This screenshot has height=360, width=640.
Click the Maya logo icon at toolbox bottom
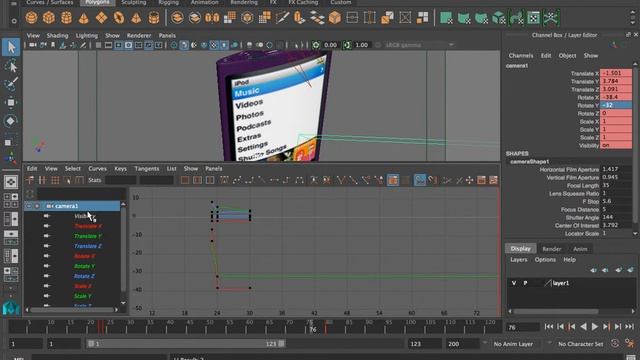click(11, 308)
